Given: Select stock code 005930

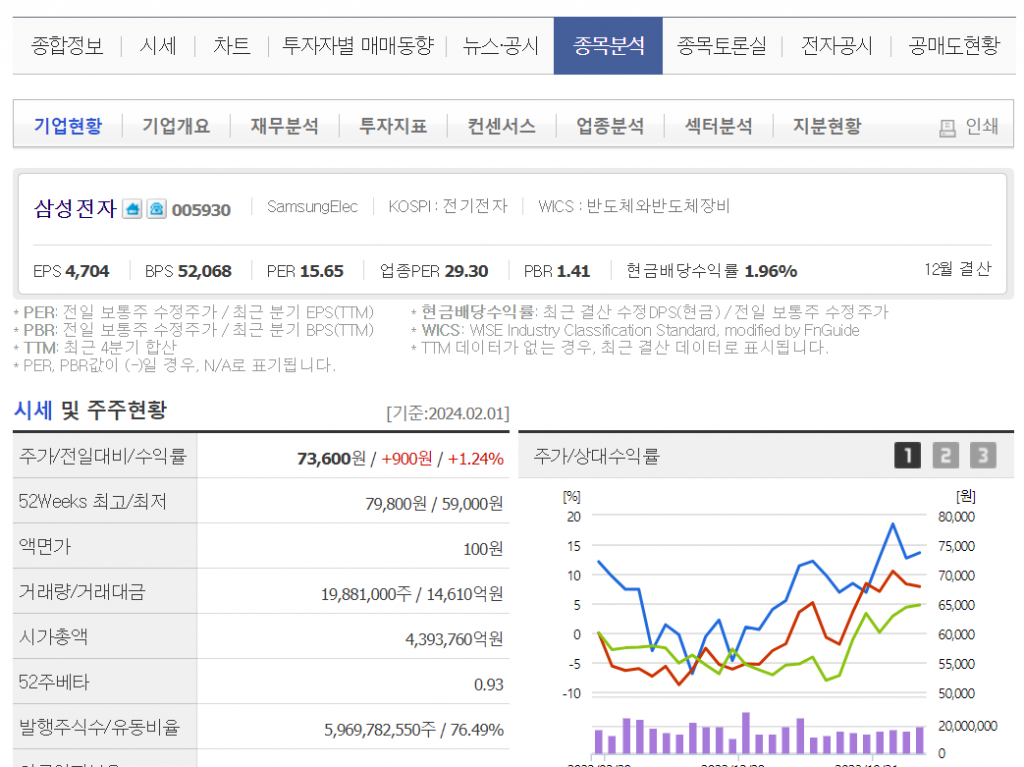Looking at the screenshot, I should click(x=201, y=210).
